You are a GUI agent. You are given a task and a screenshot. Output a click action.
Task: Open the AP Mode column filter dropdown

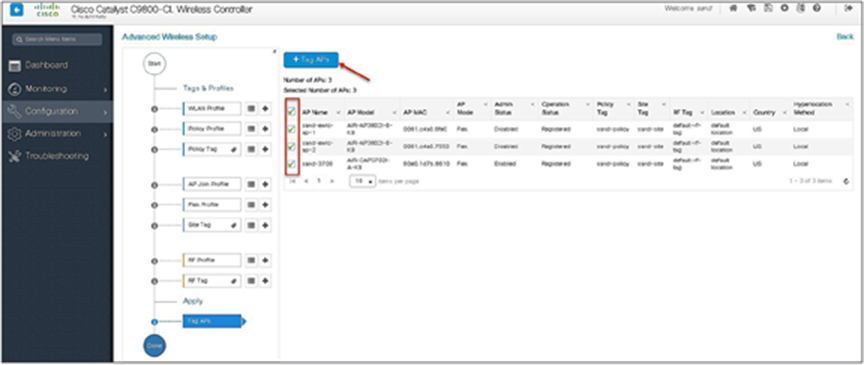tap(485, 104)
